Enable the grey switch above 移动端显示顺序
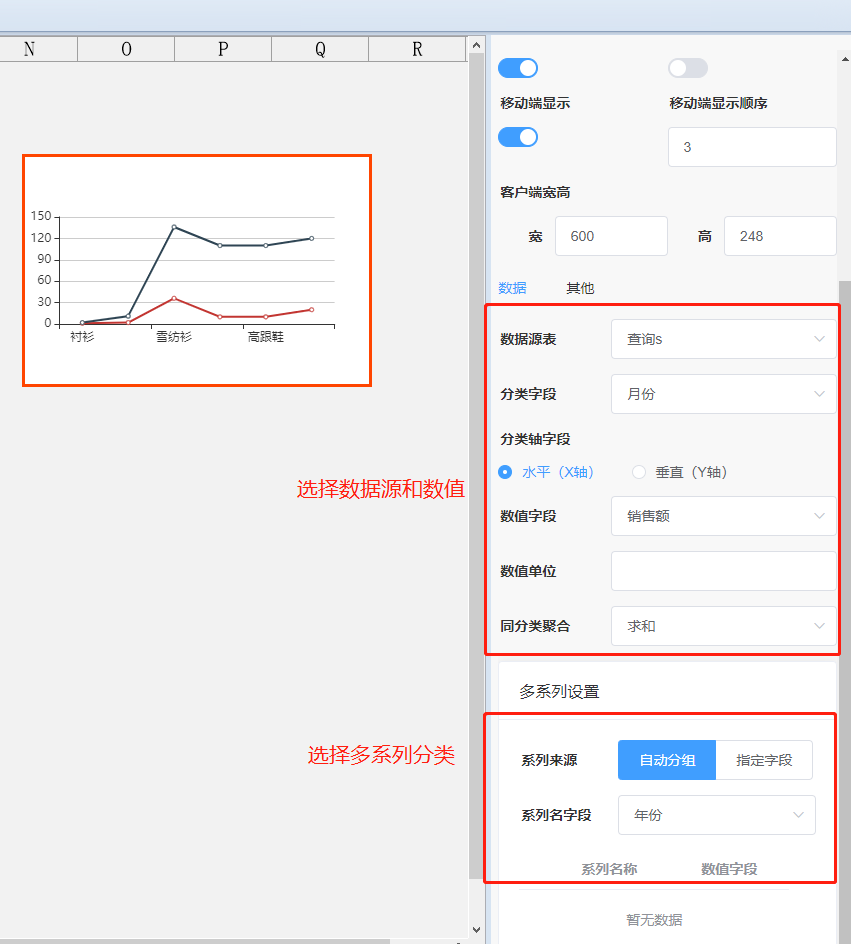 (688, 68)
